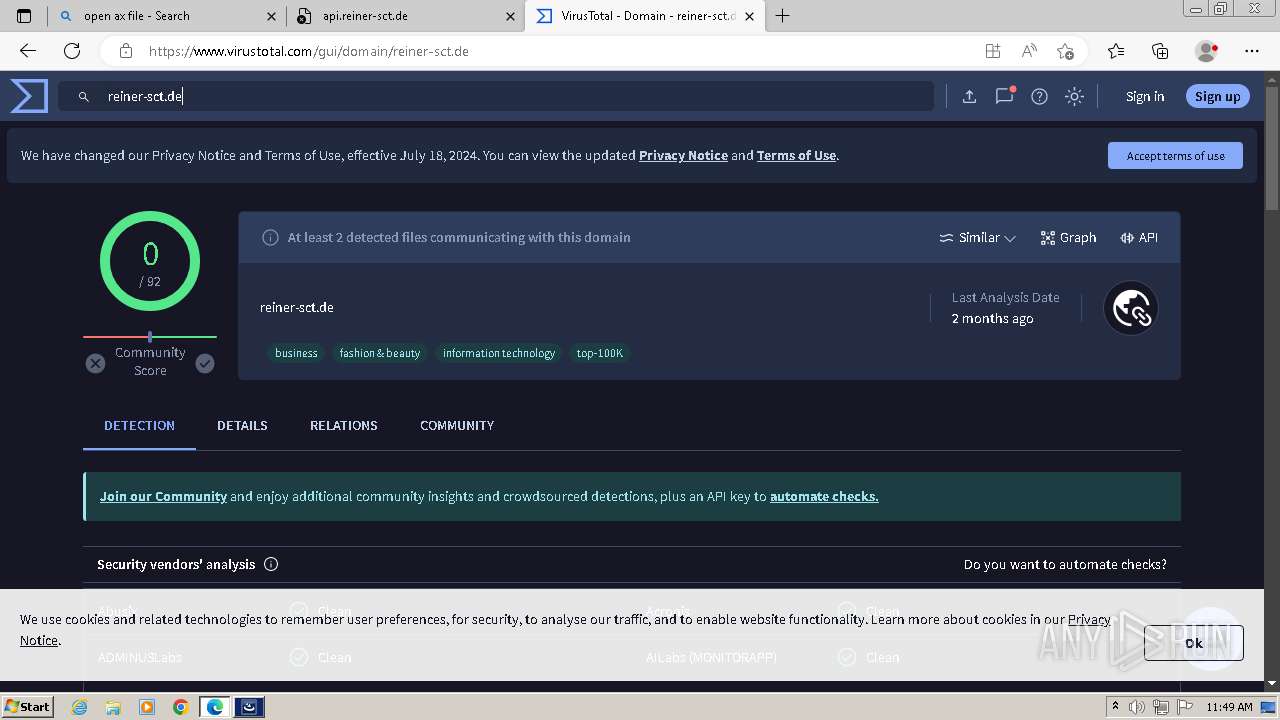The image size is (1280, 720).
Task: Open Internet Explorer from the taskbar
Action: coord(80,707)
